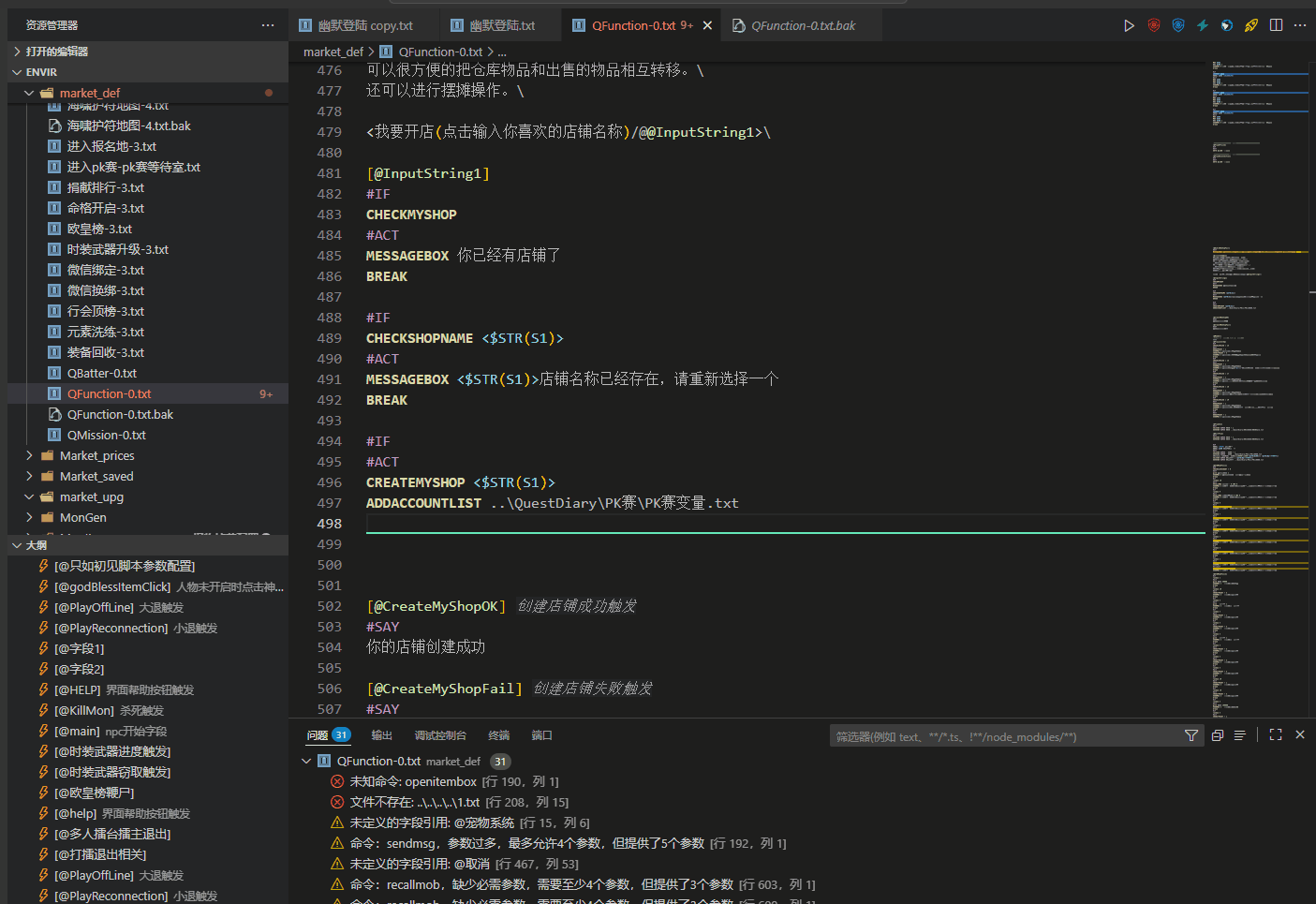
Task: Collapse the market_def folder
Action: coord(29,94)
